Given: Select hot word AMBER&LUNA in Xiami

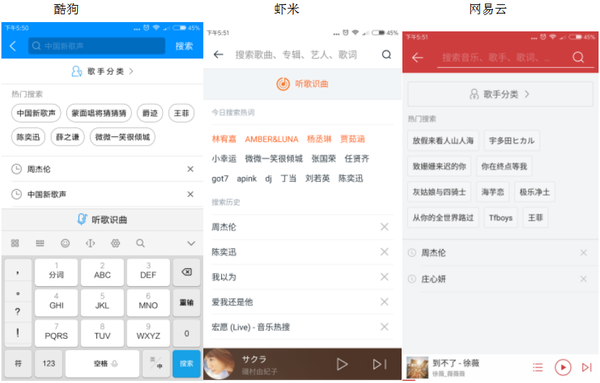Looking at the screenshot, I should click(x=271, y=139).
